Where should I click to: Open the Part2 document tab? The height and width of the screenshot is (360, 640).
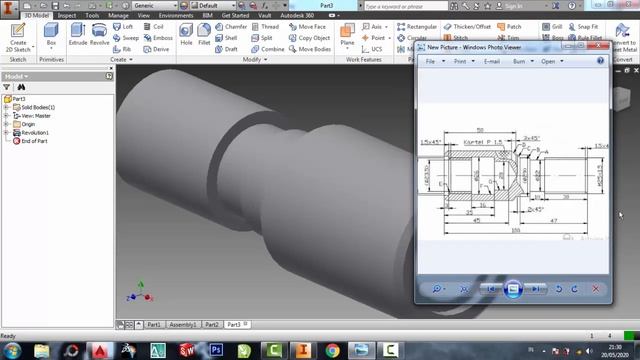point(211,324)
